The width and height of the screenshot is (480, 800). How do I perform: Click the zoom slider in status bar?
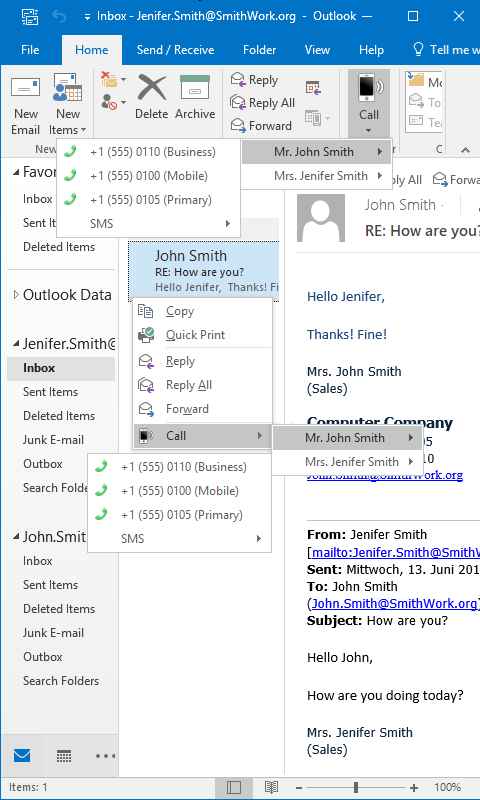356,787
